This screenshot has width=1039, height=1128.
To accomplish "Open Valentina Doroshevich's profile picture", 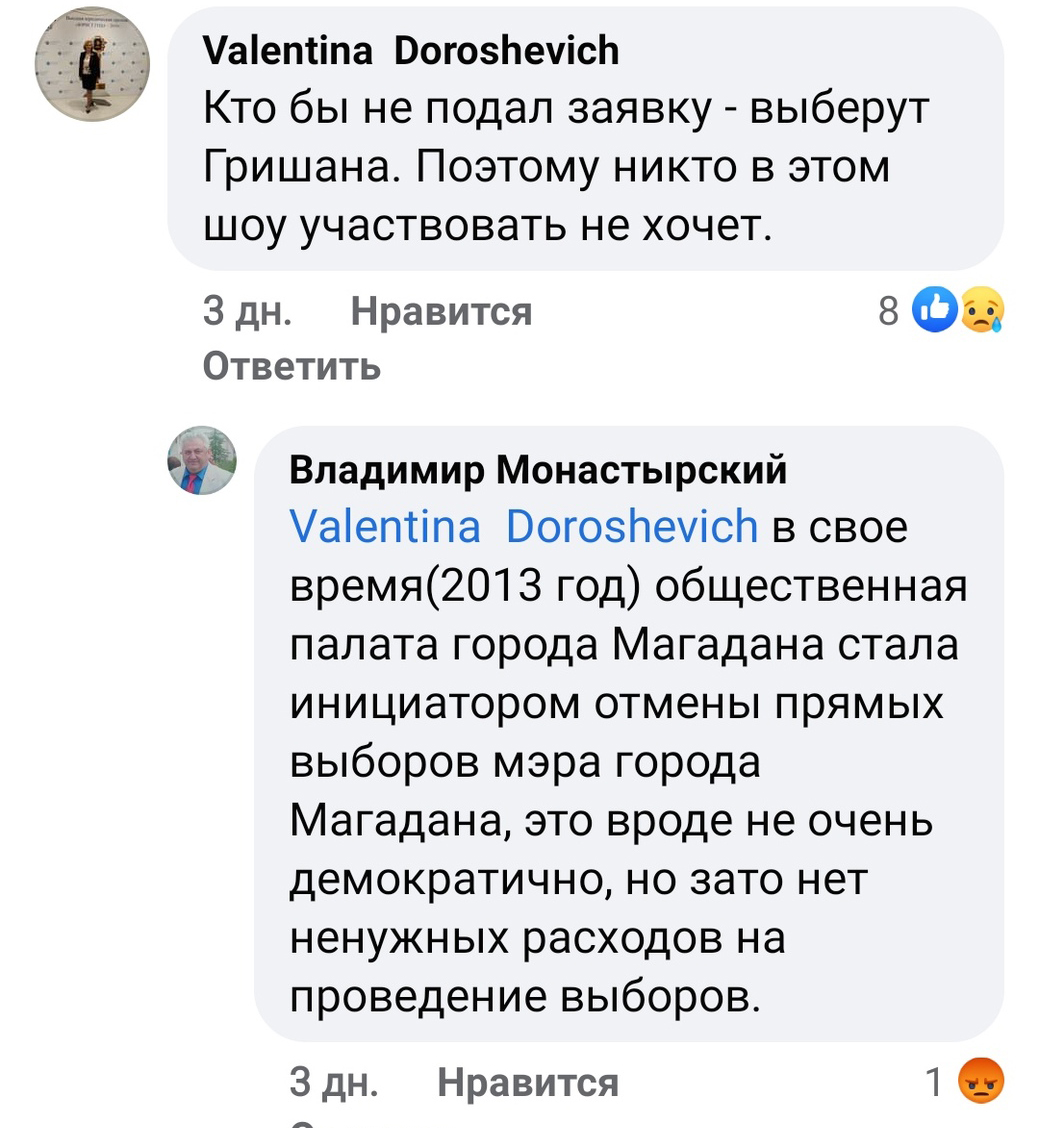I will pyautogui.click(x=92, y=64).
